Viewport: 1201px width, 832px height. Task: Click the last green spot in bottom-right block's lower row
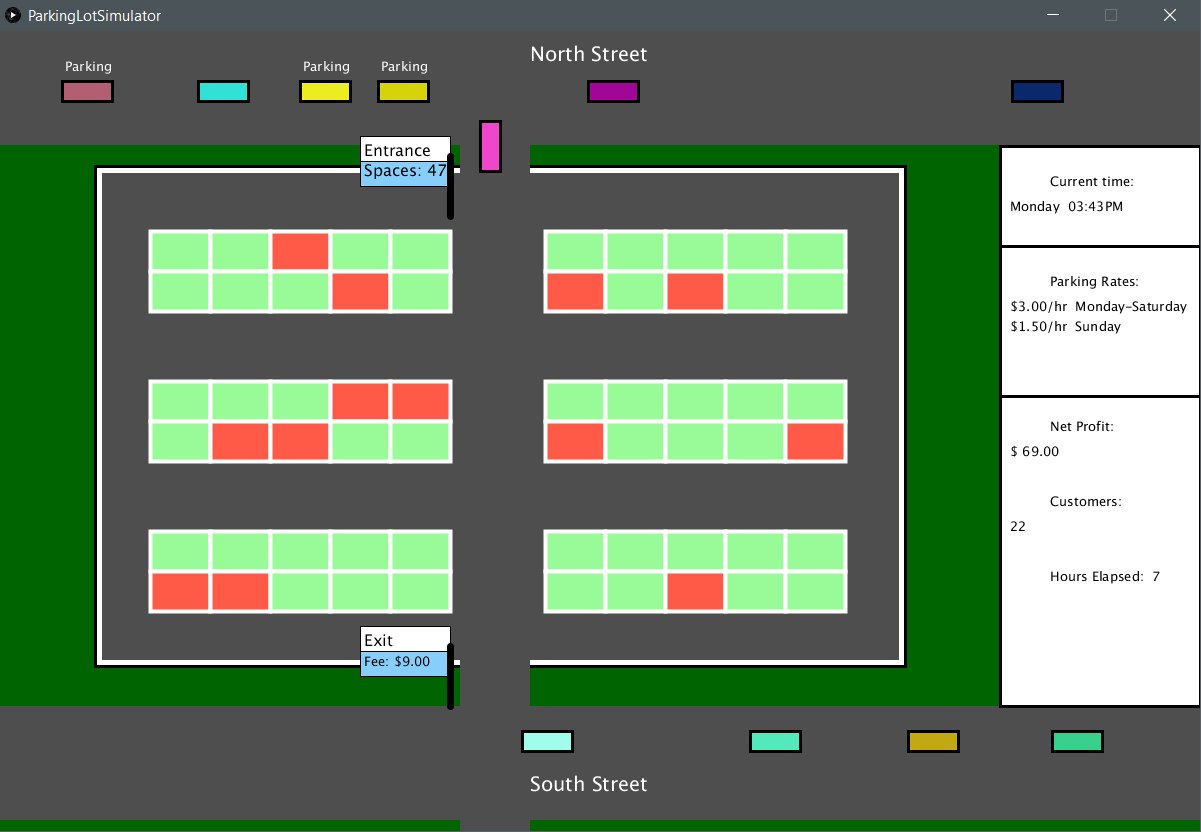815,591
